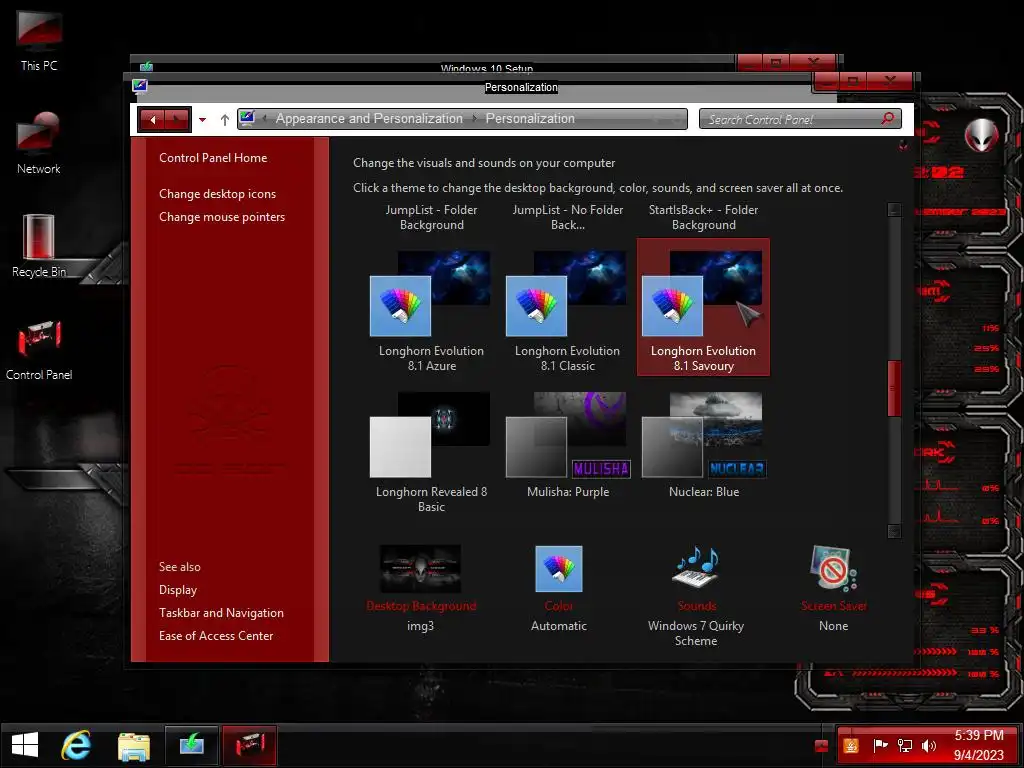Screen dimensions: 1024x768
Task: Click theme list scrollbar down arrow
Action: [894, 532]
